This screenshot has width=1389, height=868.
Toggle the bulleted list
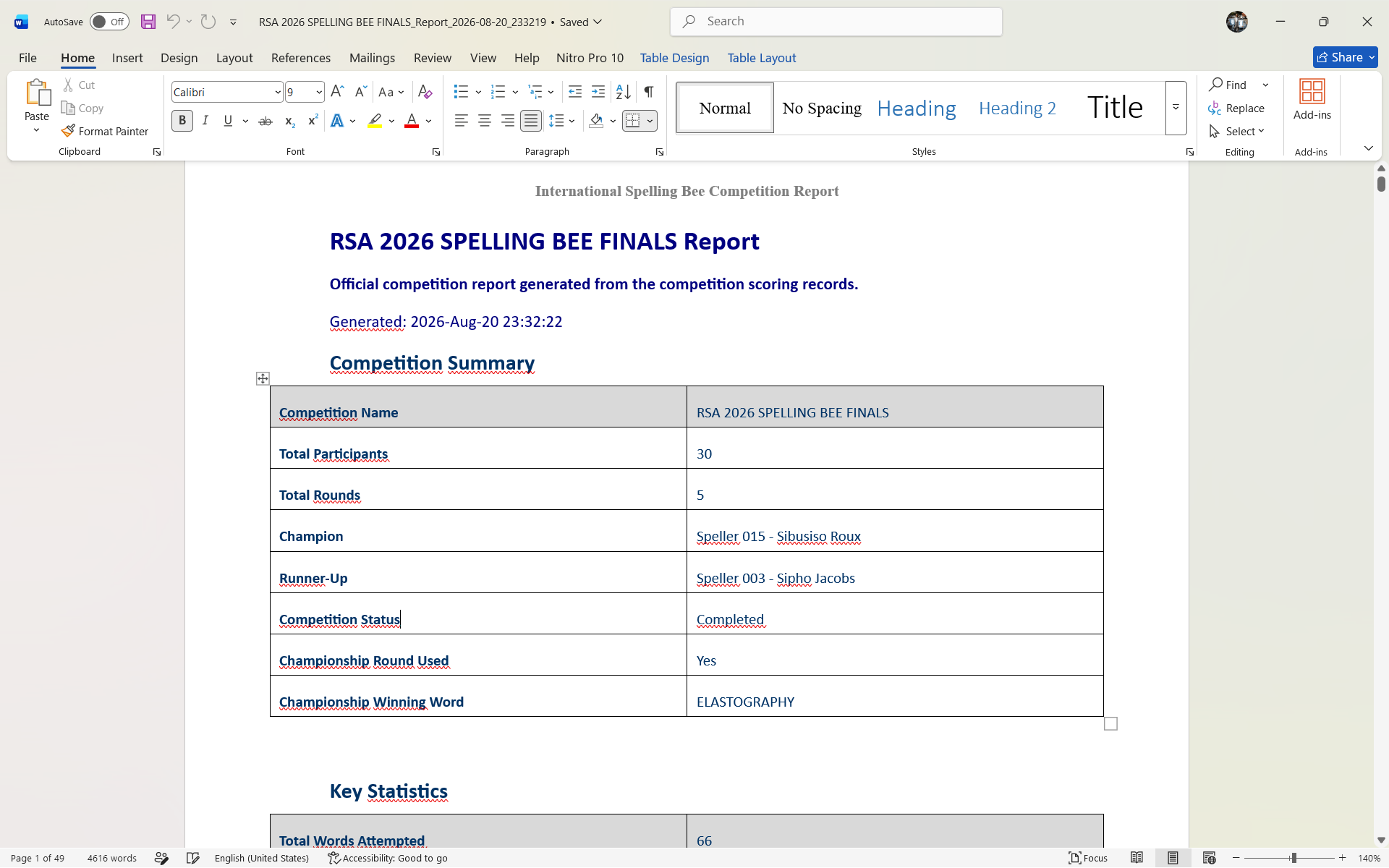(x=461, y=92)
